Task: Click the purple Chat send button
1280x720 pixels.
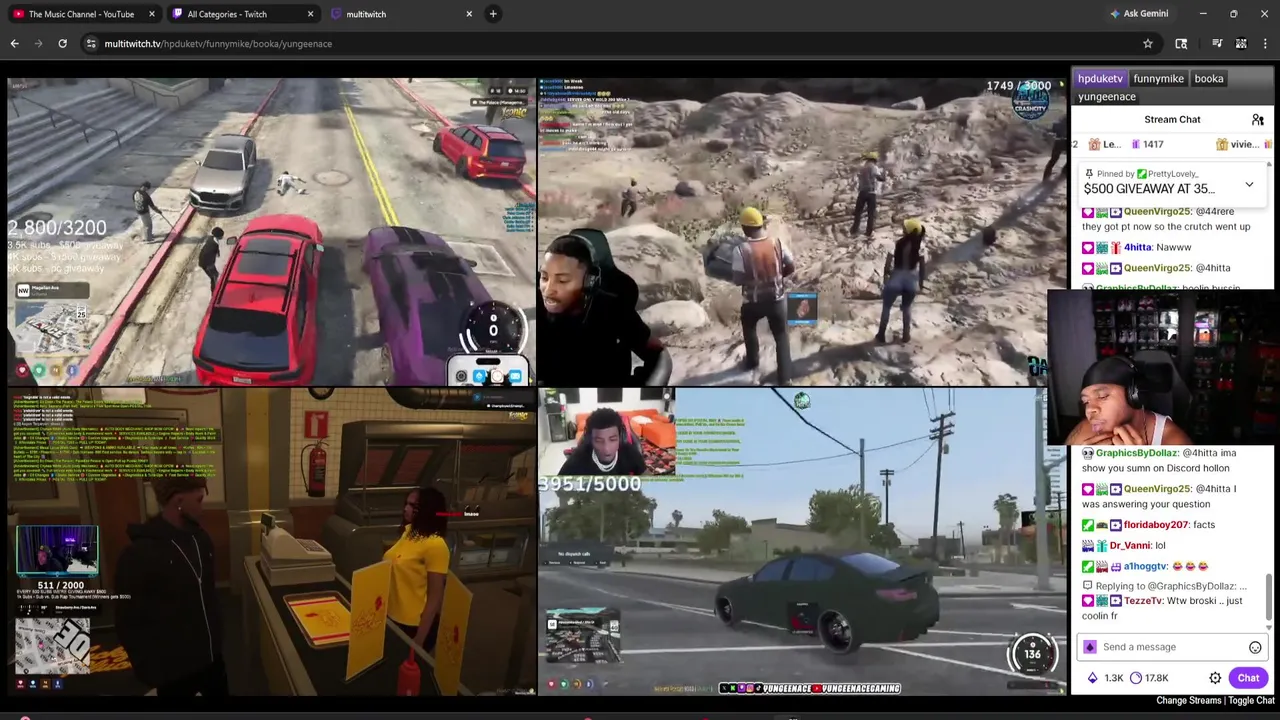Action: pyautogui.click(x=1248, y=678)
